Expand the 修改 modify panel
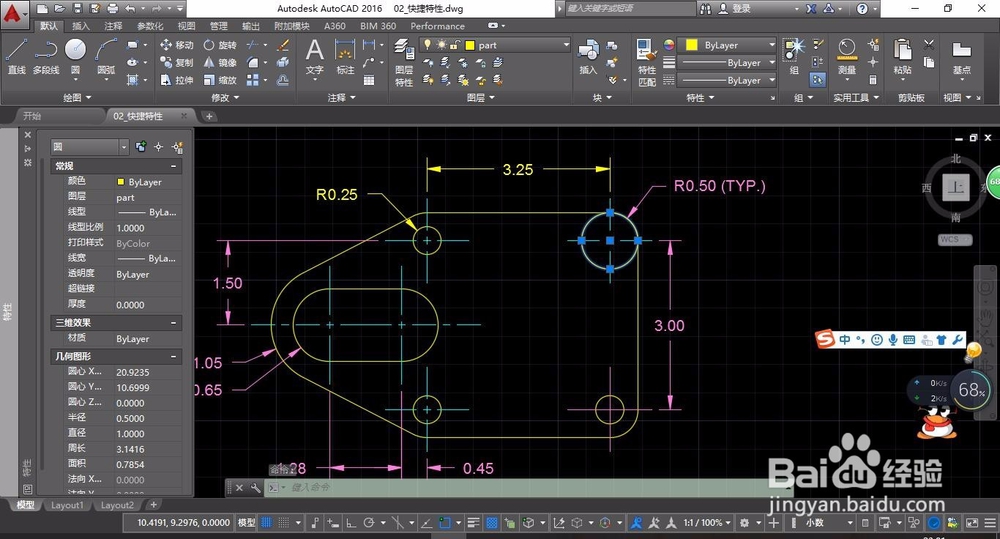The width and height of the screenshot is (1000, 539). (225, 98)
